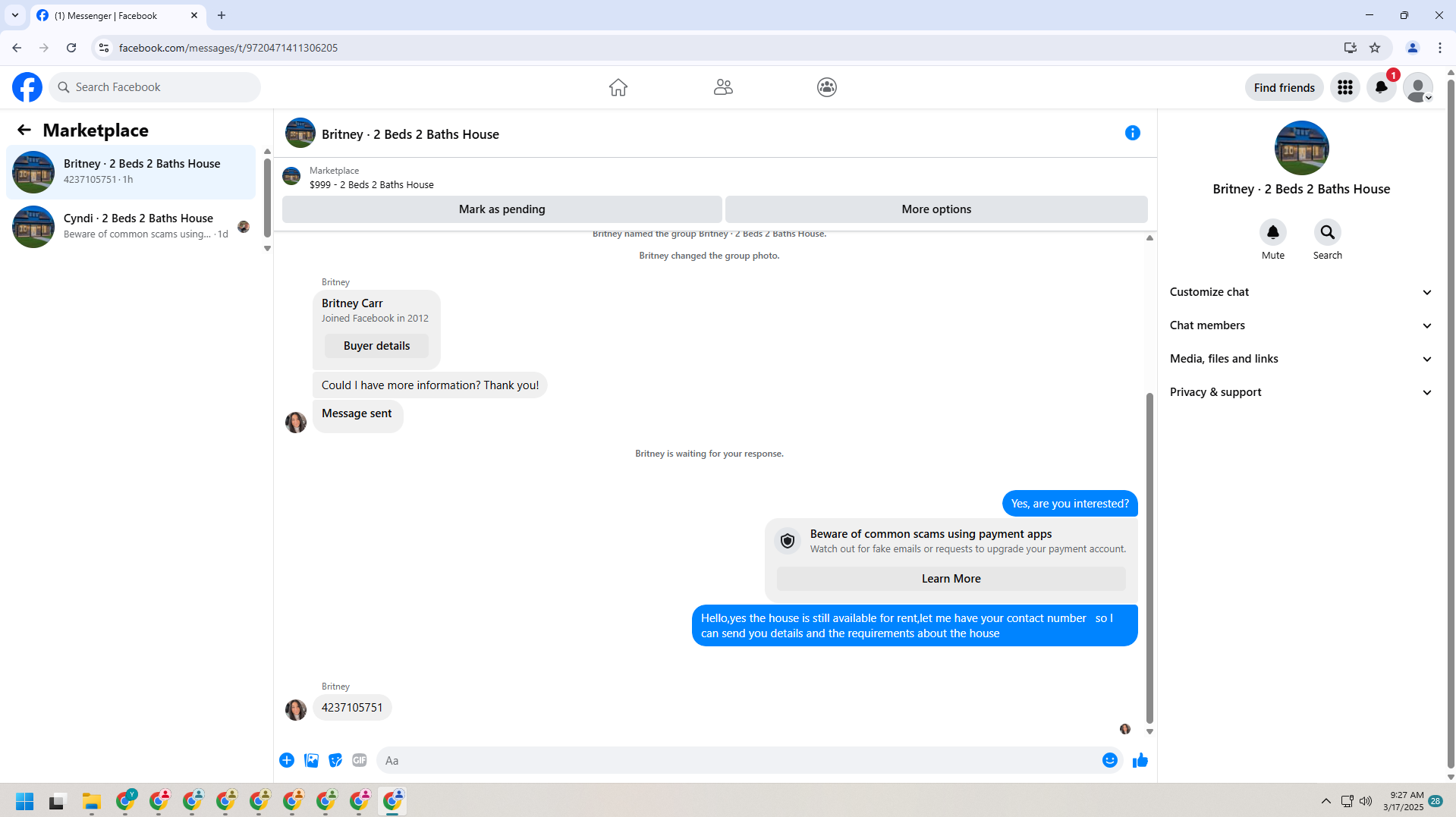The image size is (1456, 817).
Task: Click the $999 listing thumbnail
Action: [x=291, y=177]
